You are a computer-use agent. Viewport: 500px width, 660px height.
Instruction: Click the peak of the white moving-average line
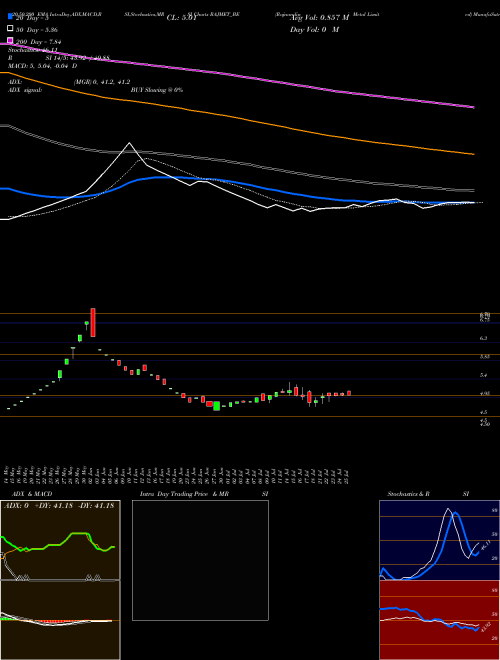129,144
